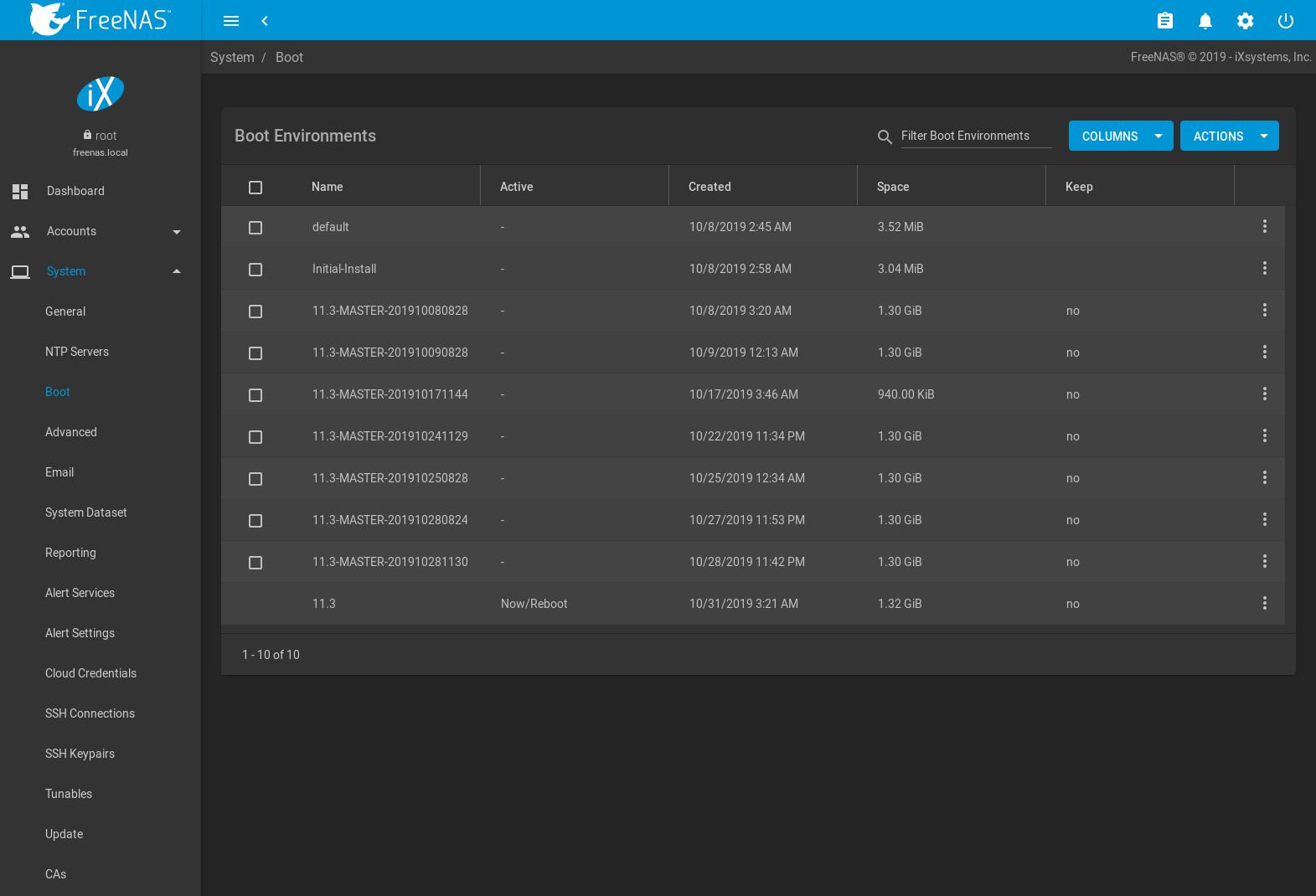Open the settings gear icon

[1245, 21]
